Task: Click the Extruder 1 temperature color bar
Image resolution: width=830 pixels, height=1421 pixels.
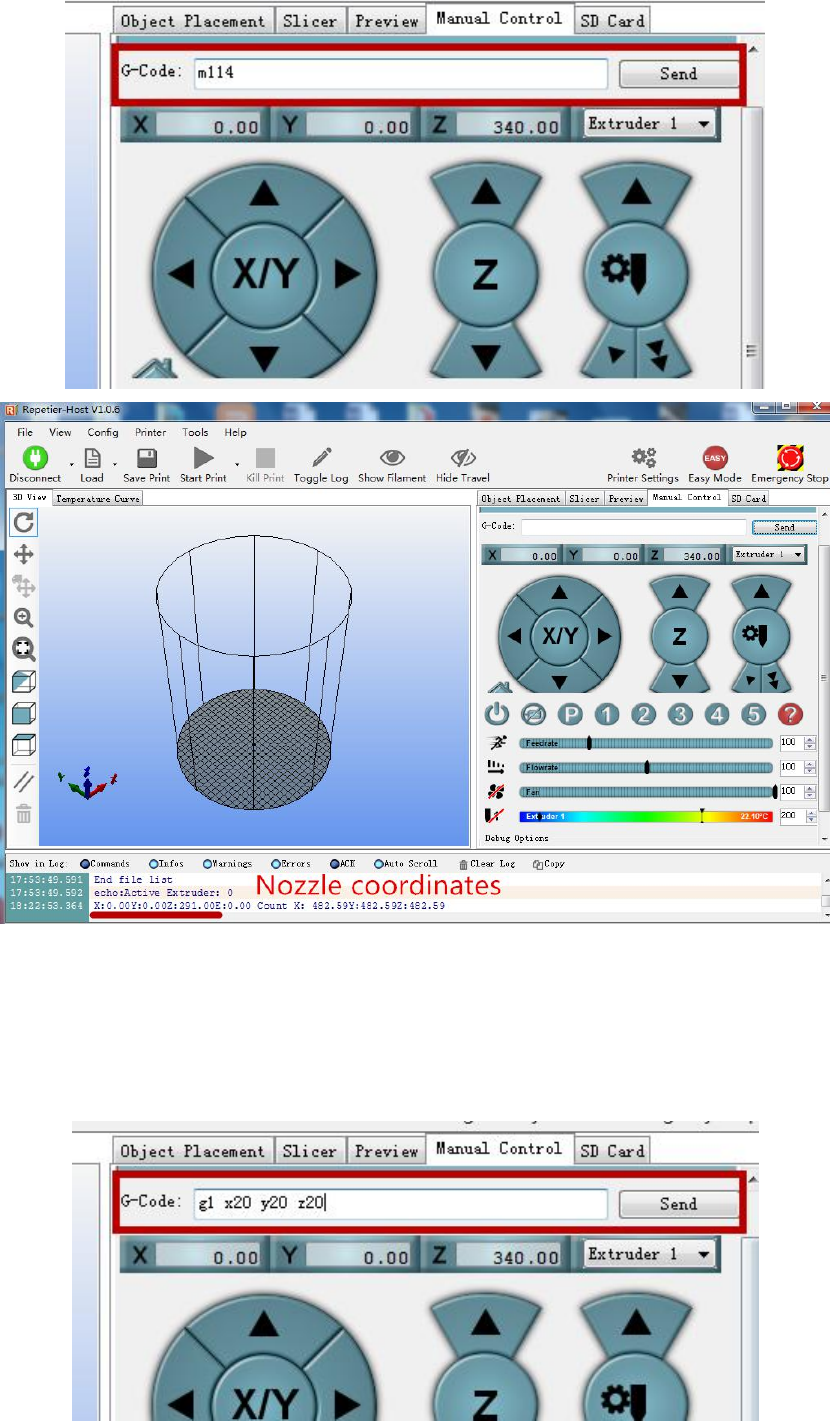Action: coord(646,816)
